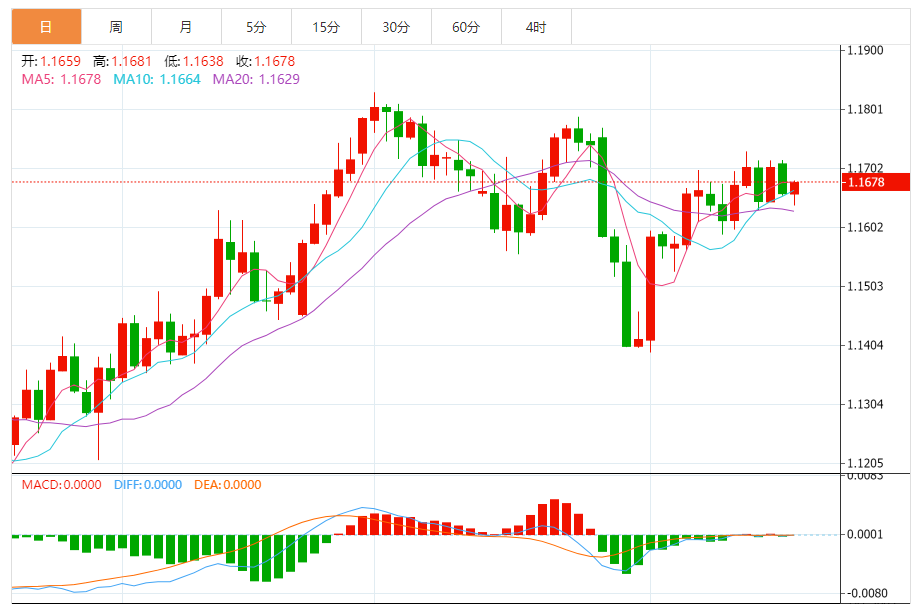This screenshot has height=604, width=918.
Task: Click the 1.1503 price axis label
Action: [x=865, y=286]
